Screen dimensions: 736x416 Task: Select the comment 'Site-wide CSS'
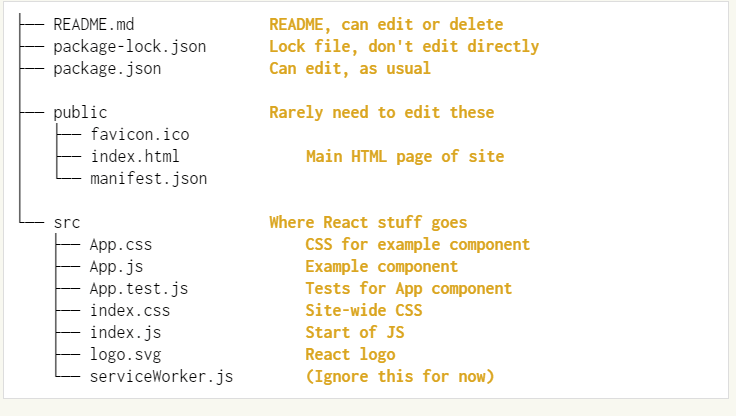click(364, 310)
